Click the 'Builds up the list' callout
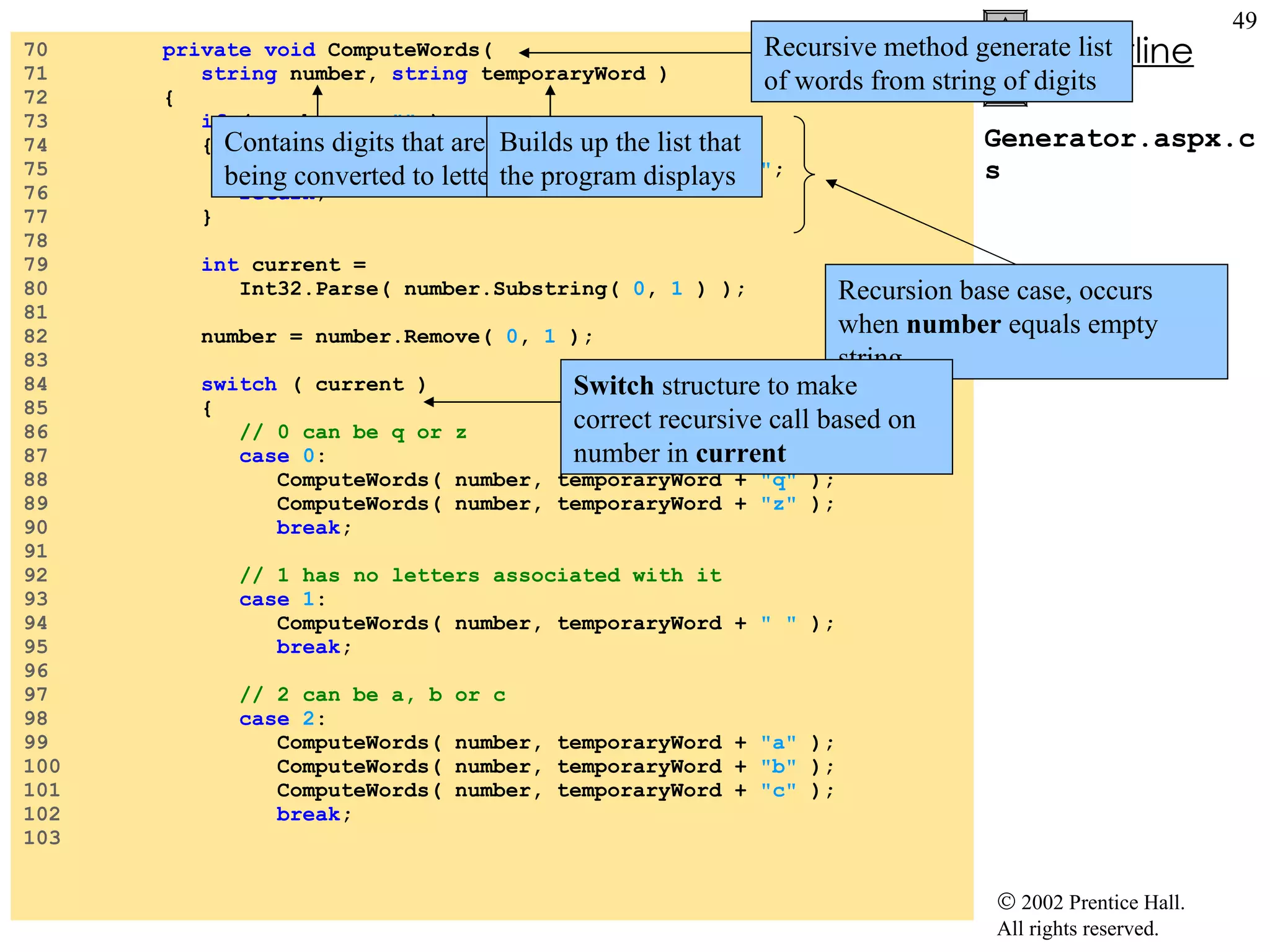This screenshot has height=952, width=1270. click(x=623, y=157)
